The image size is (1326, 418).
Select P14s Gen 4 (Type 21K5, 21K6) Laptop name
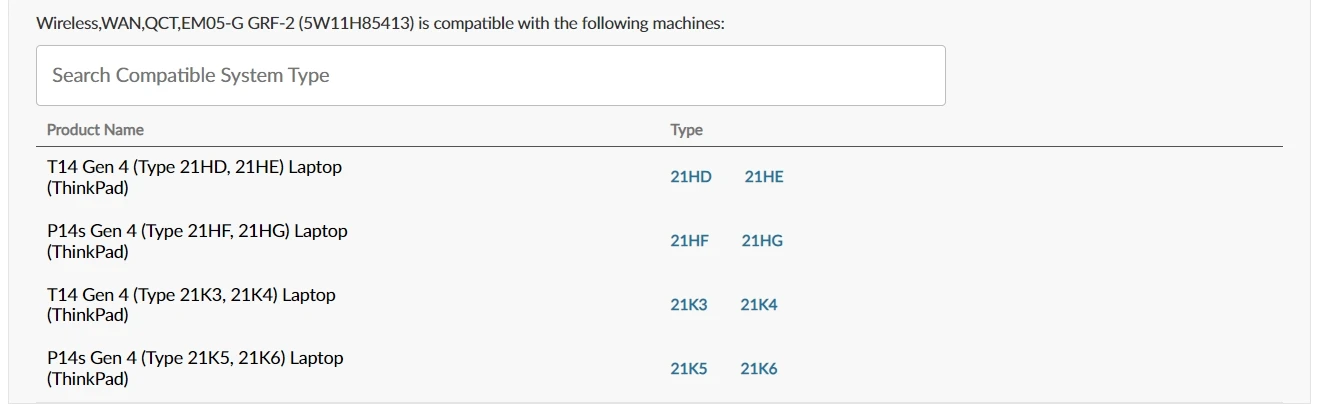194,358
